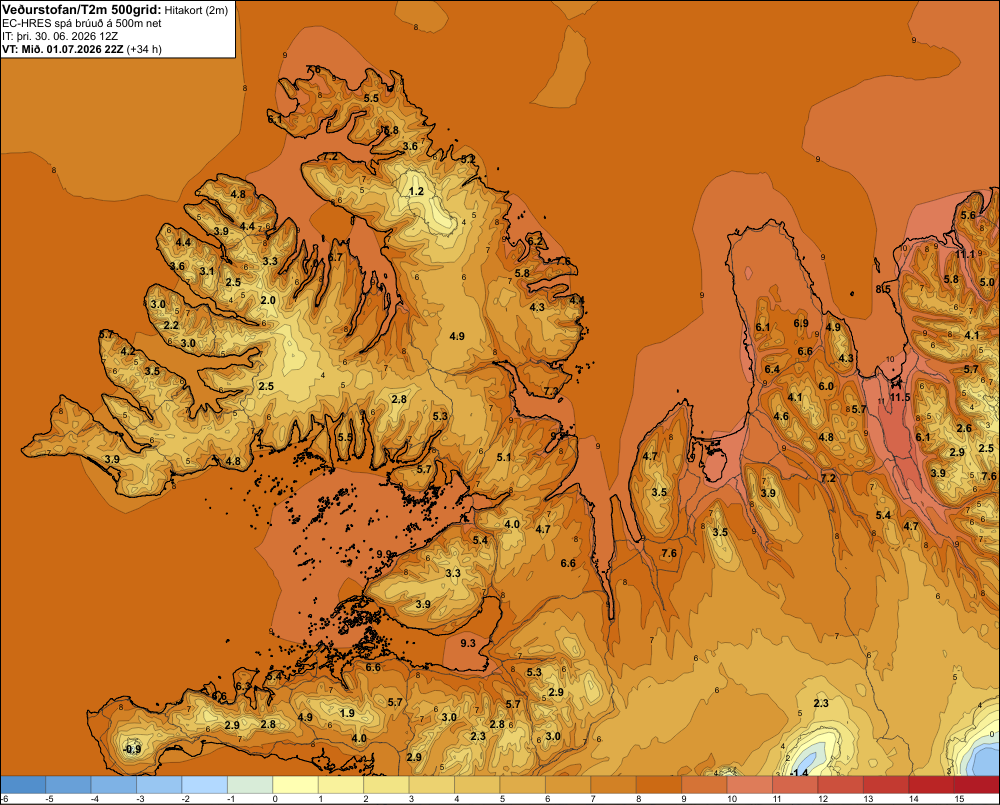Select the legend swatch between 13 and 14
The width and height of the screenshot is (1000, 805).
pos(886,784)
